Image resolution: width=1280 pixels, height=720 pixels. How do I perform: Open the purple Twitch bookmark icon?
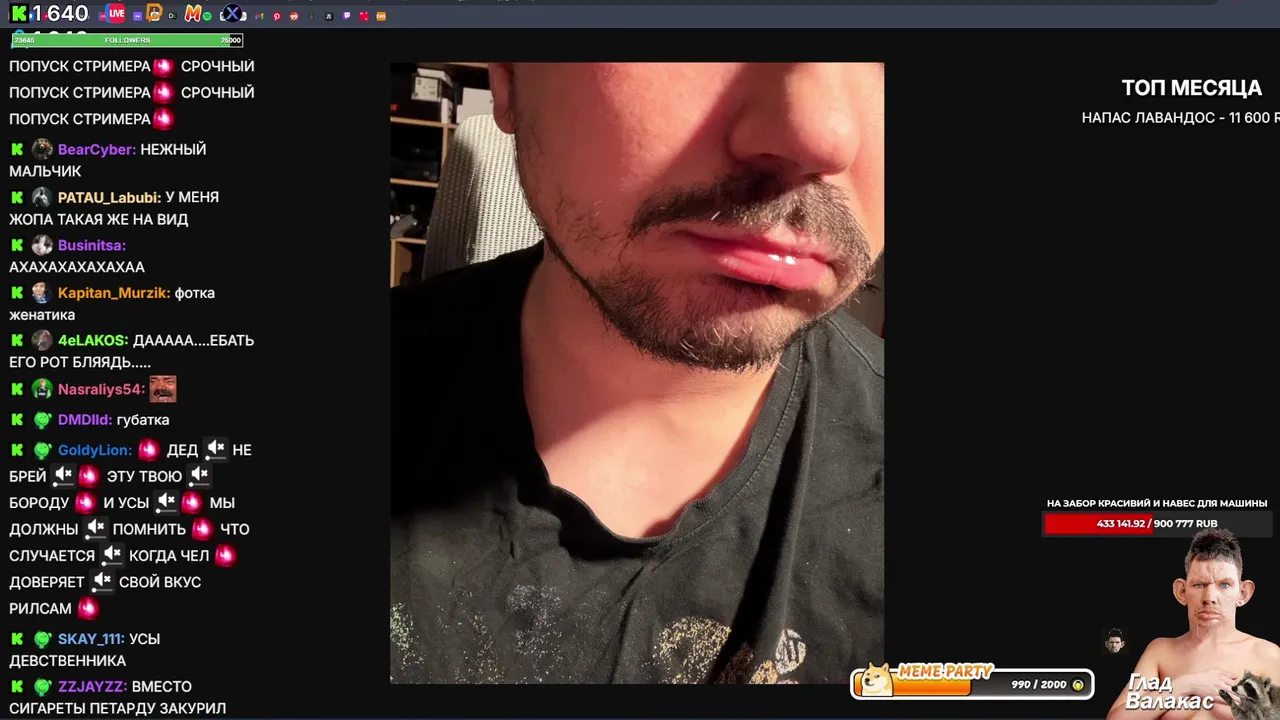(347, 15)
